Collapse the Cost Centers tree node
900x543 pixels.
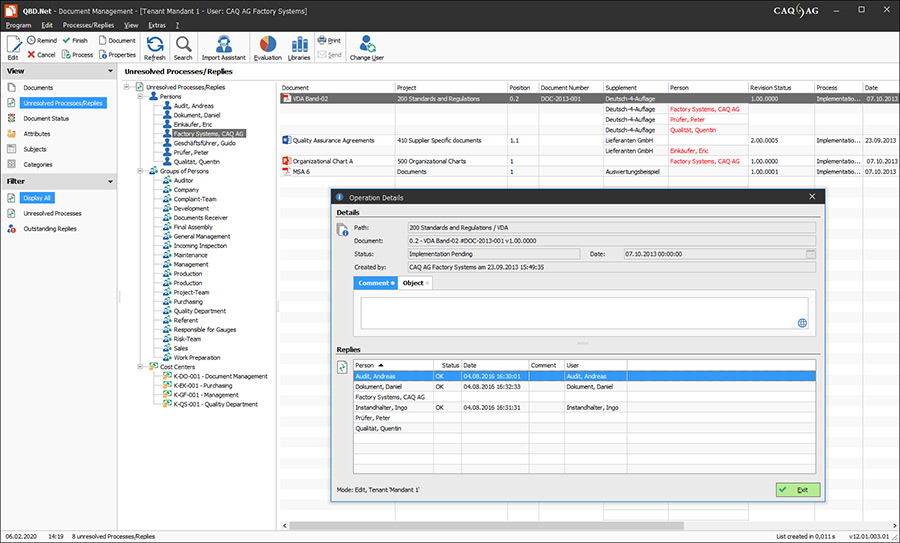[139, 367]
